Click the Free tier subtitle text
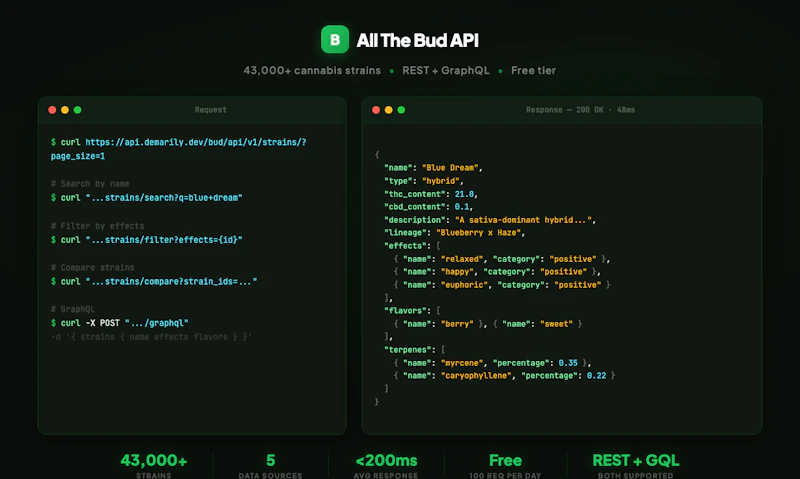 pos(533,70)
